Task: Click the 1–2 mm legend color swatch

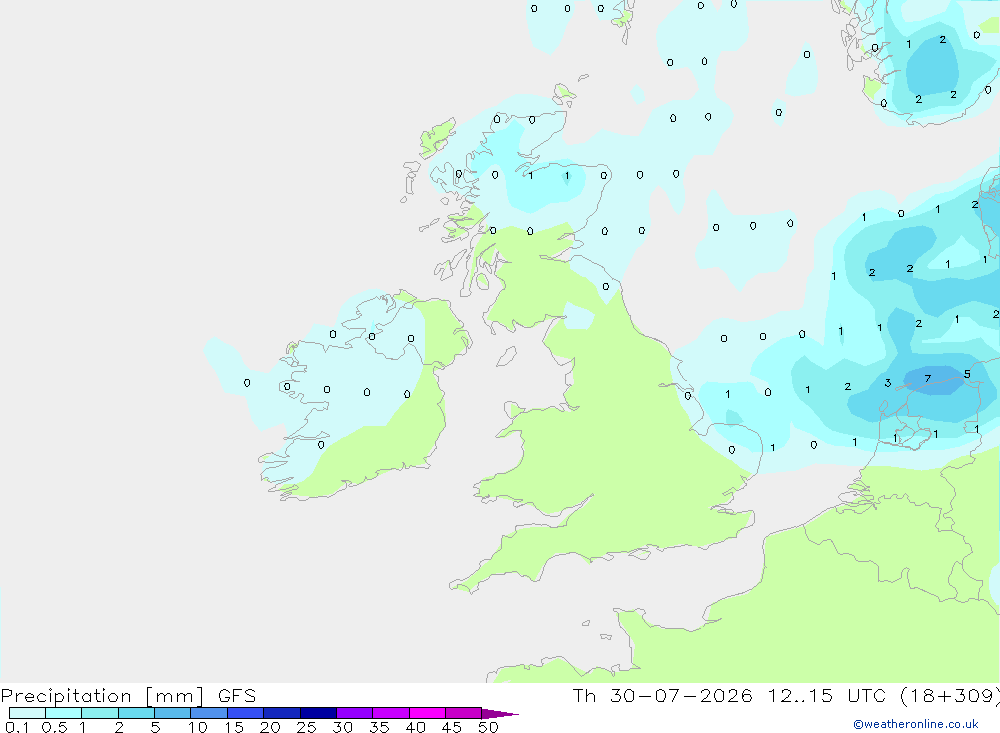Action: coord(100,713)
